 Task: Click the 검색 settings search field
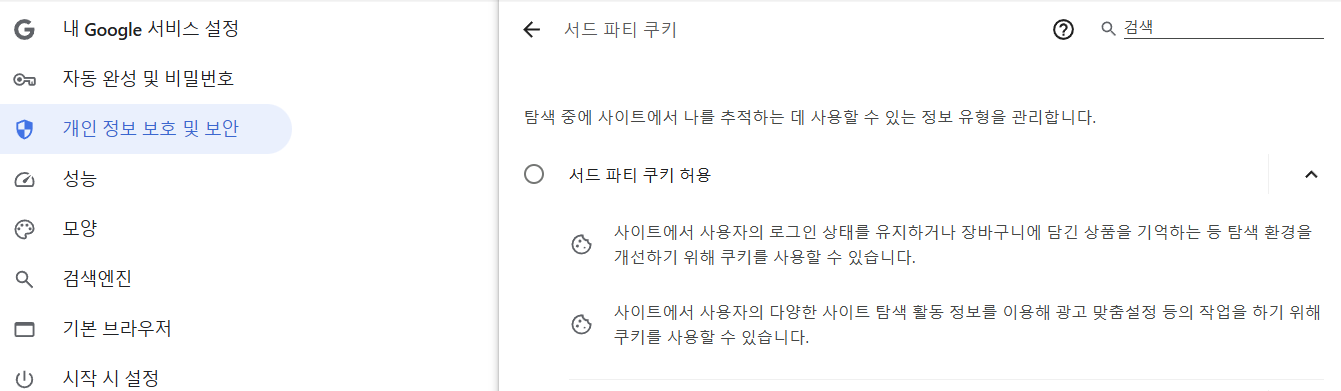point(1223,29)
